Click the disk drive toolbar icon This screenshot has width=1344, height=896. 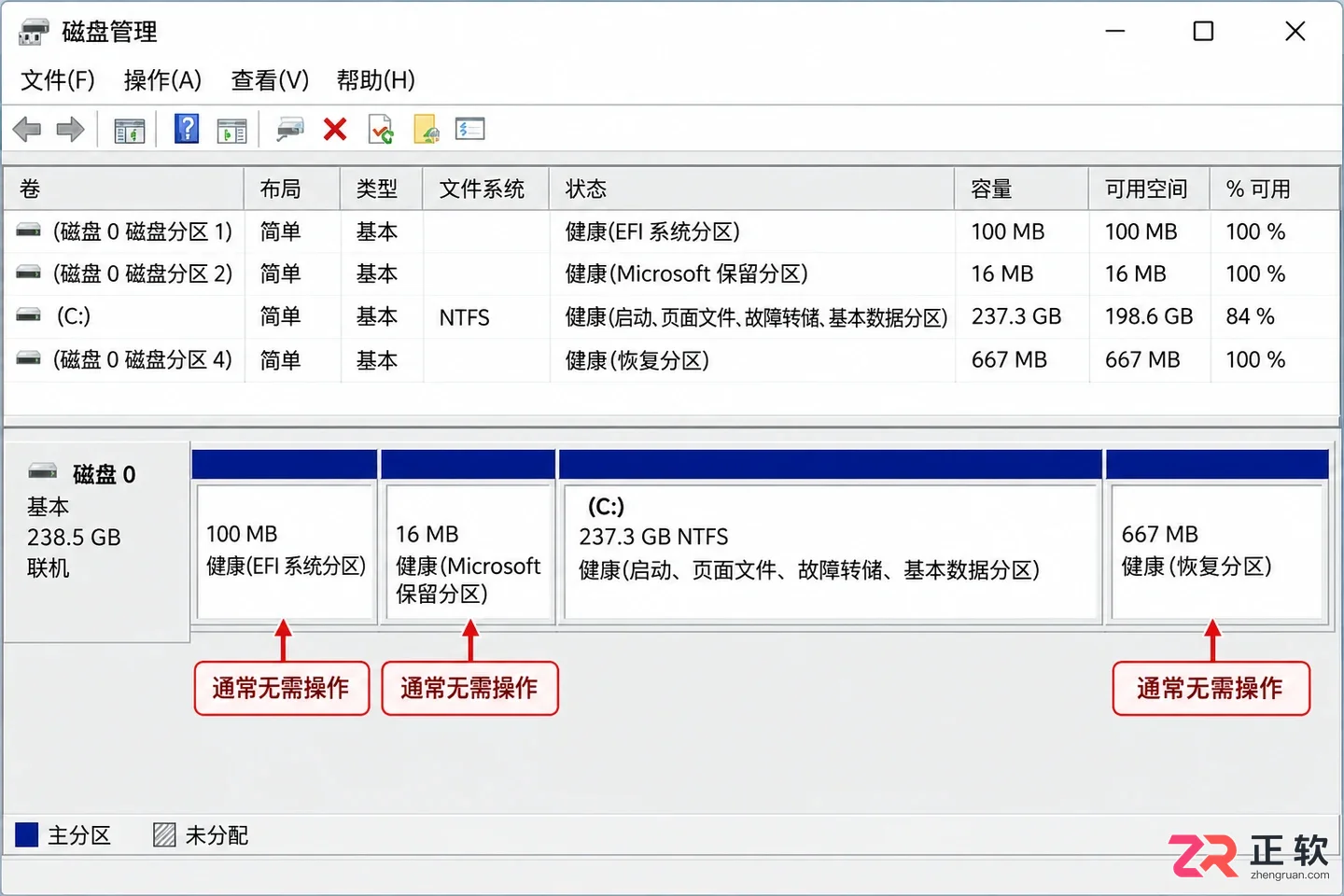click(289, 130)
